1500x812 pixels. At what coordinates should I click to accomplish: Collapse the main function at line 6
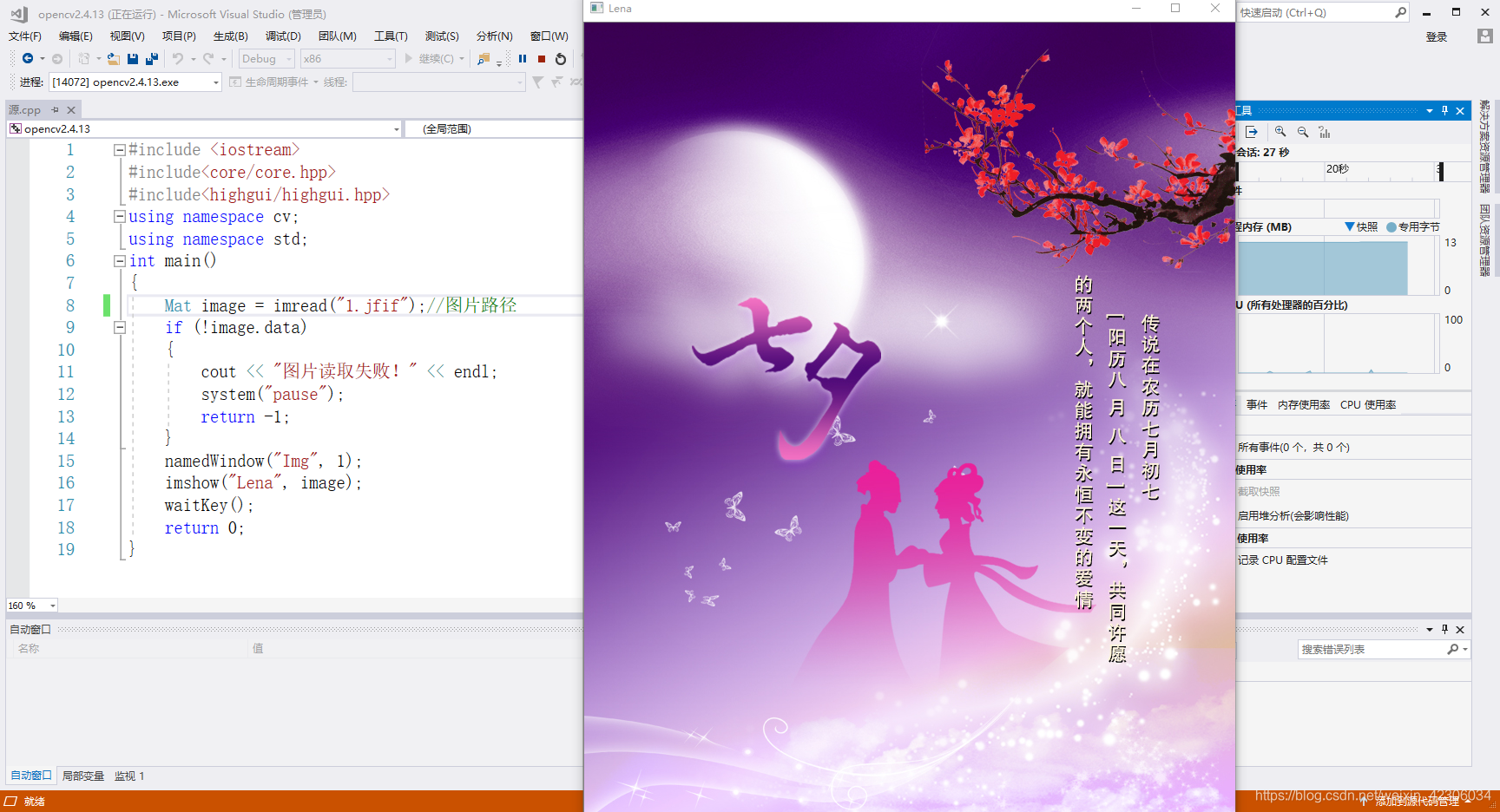click(120, 261)
